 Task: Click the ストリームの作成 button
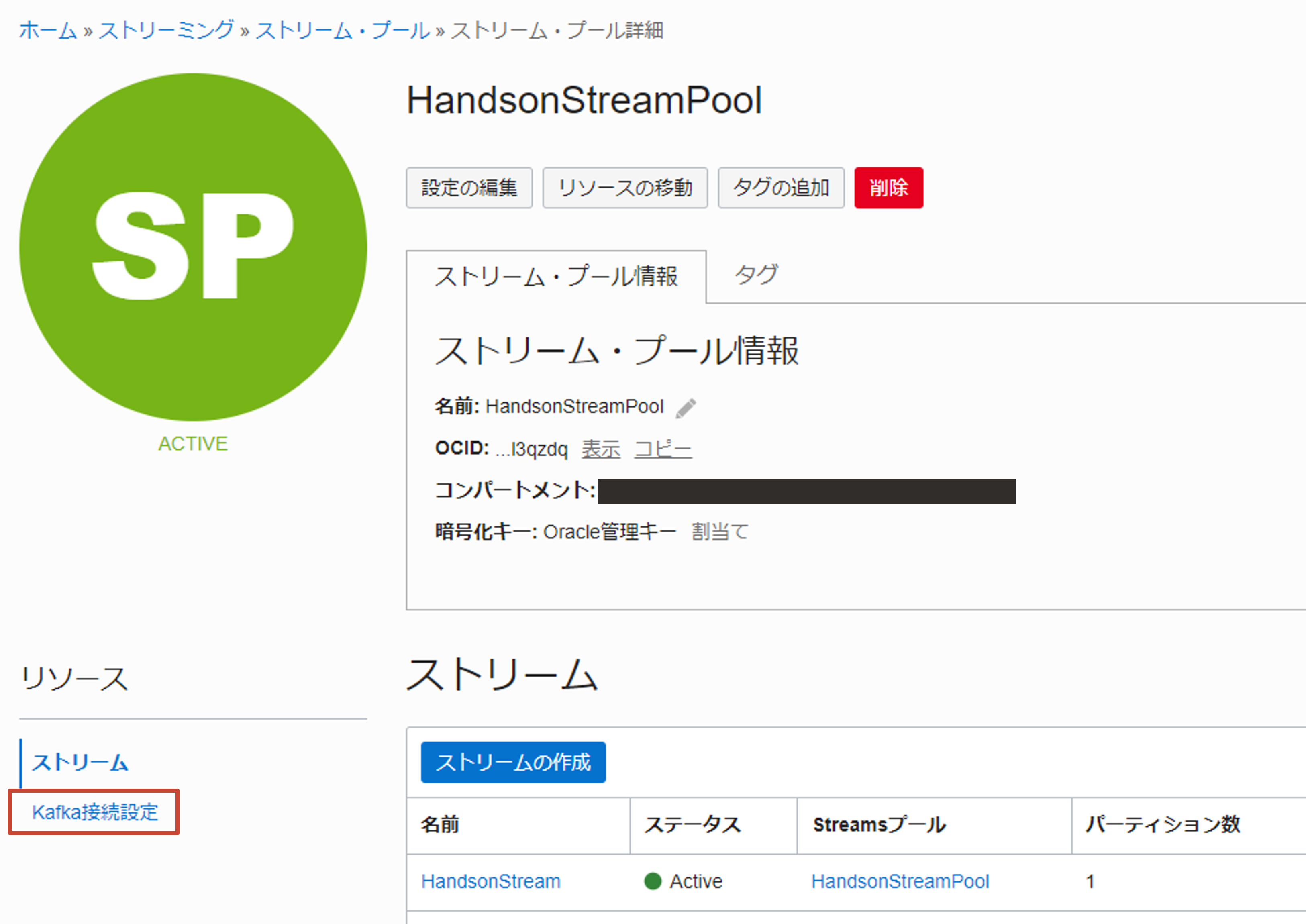click(513, 763)
